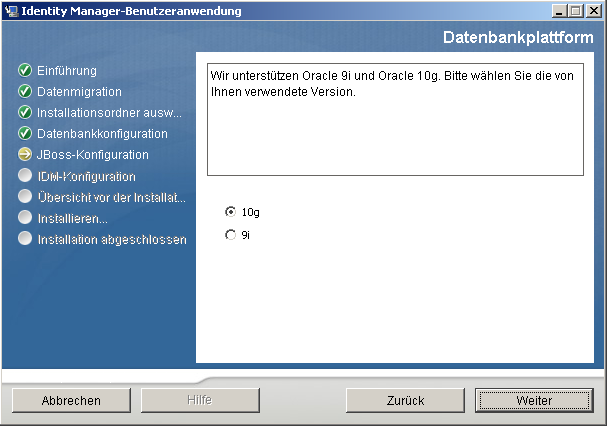Close the installer window
The height and width of the screenshot is (426, 607).
click(x=594, y=11)
